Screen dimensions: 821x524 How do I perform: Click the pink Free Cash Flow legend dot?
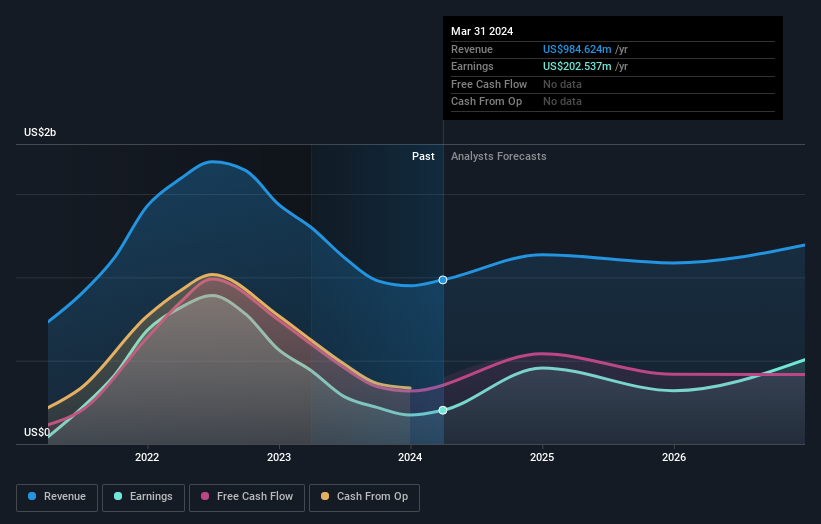point(205,496)
